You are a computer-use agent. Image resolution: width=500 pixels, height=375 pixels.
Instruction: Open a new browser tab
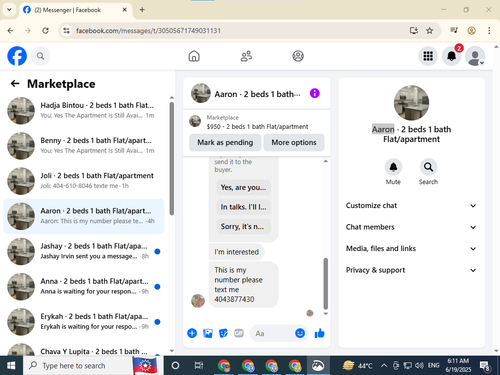click(142, 10)
